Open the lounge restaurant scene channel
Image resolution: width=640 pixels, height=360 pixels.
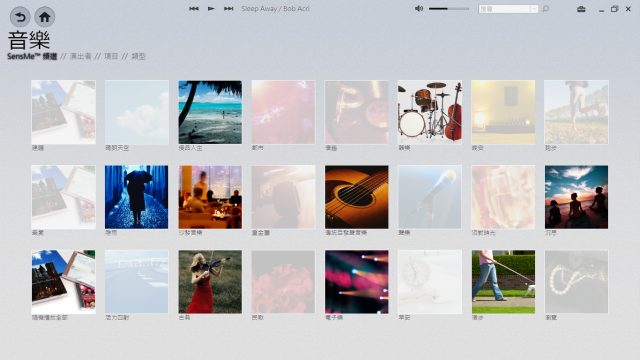point(210,197)
